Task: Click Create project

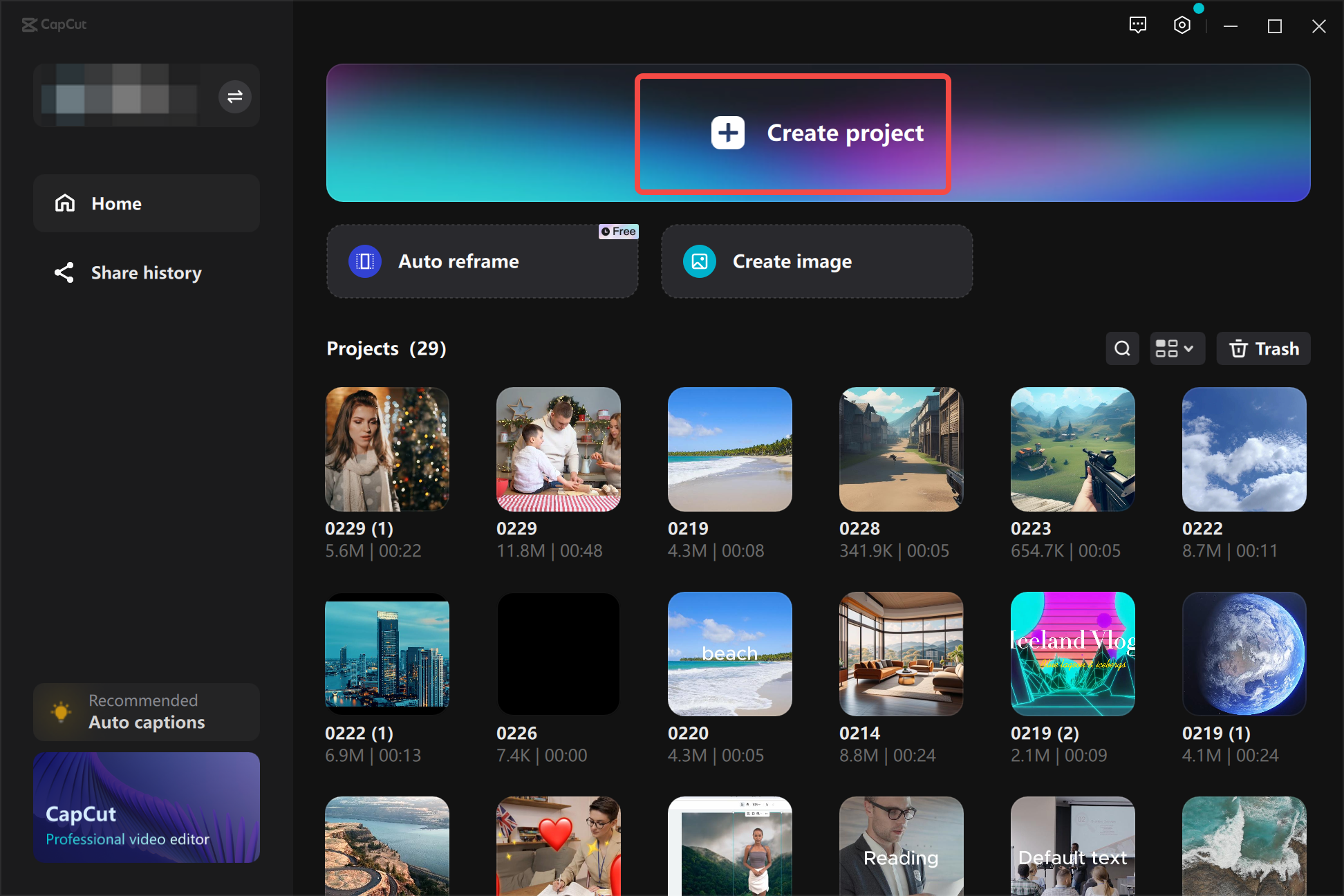Action: [792, 133]
